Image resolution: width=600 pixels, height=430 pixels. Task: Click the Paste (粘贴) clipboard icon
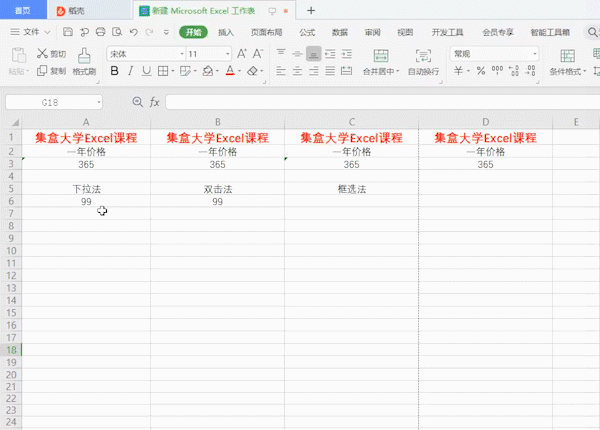pos(18,55)
